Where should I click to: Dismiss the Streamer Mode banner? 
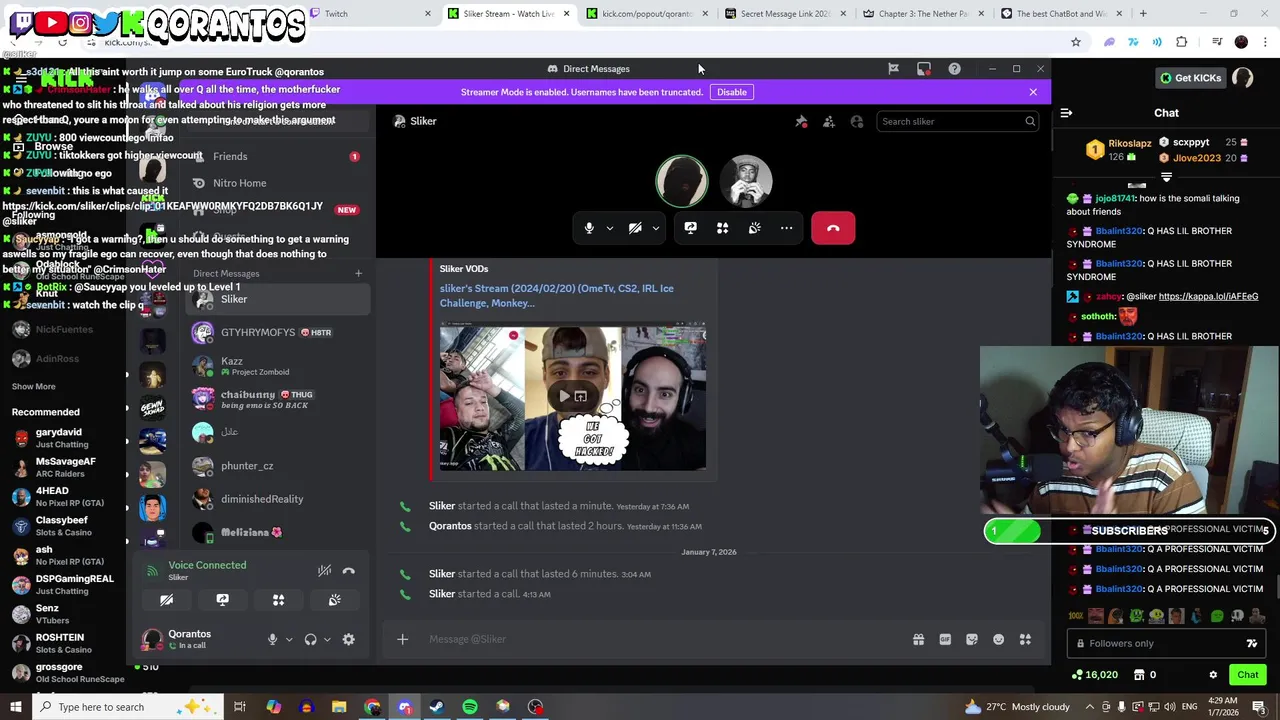(x=1033, y=92)
